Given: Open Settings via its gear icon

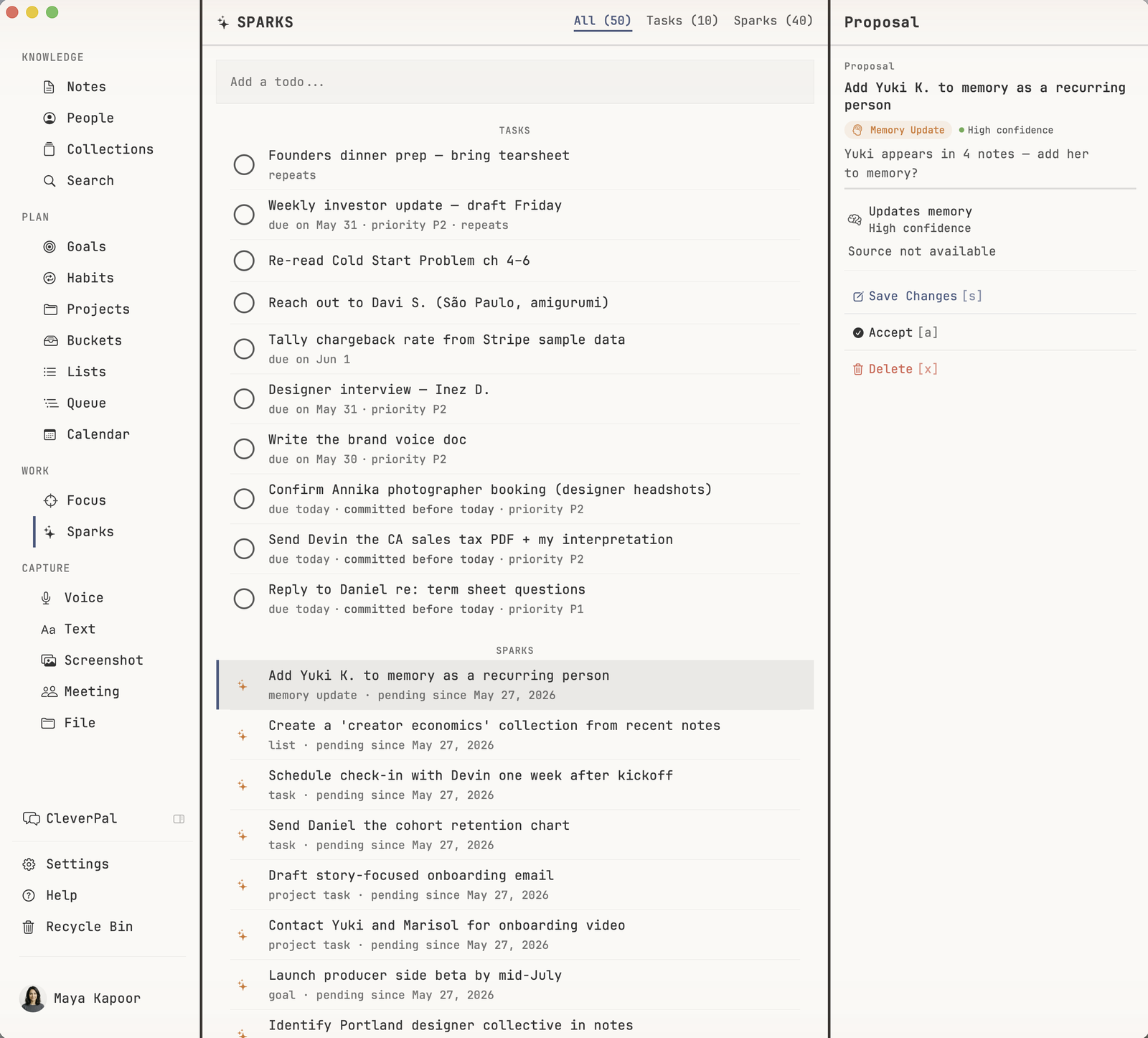Looking at the screenshot, I should click(29, 864).
